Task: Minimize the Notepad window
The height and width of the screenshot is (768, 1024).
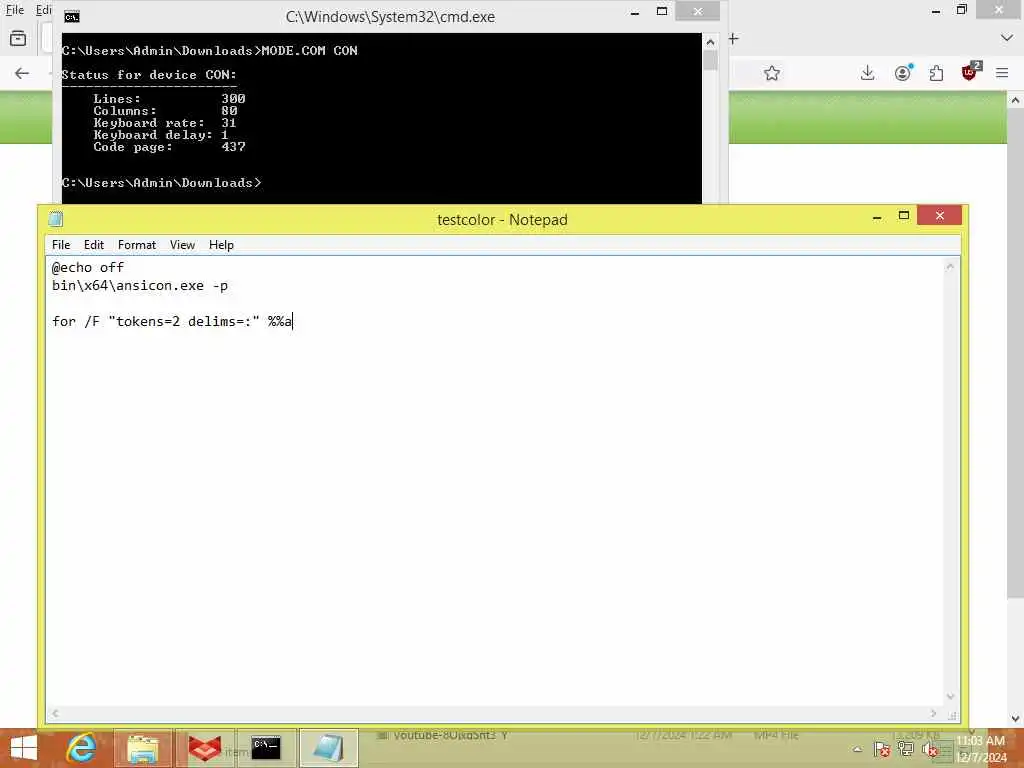Action: pos(877,216)
